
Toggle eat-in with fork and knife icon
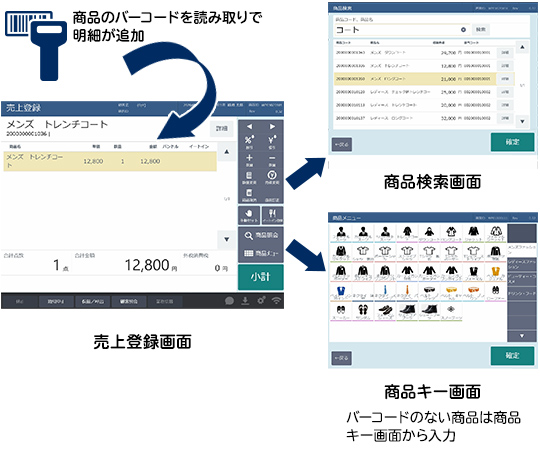(x=272, y=215)
